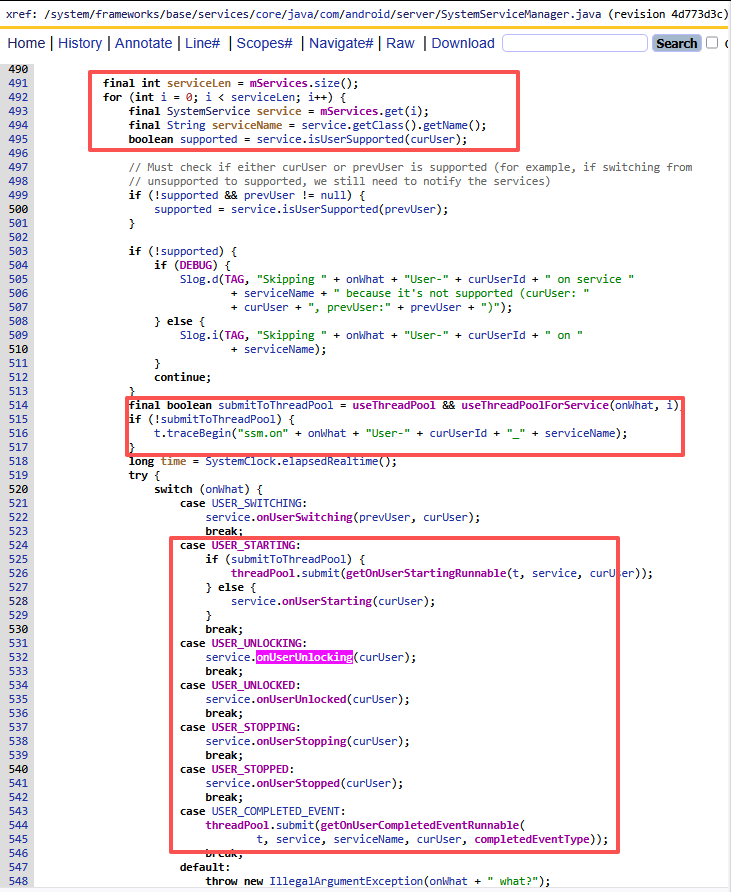Open onUserStopped symbol on line 541
731x892 pixels.
(x=298, y=783)
